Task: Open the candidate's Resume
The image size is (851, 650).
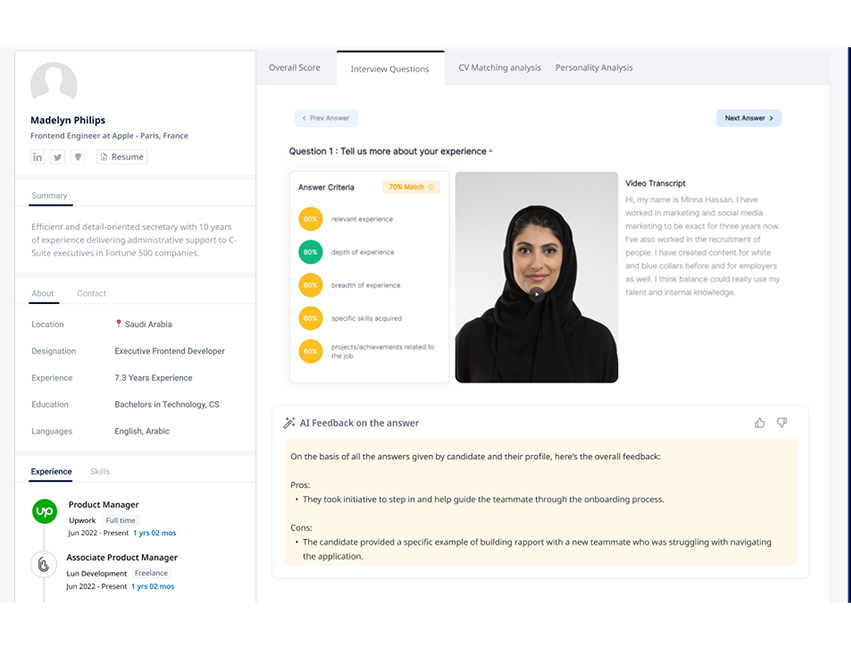Action: tap(121, 157)
